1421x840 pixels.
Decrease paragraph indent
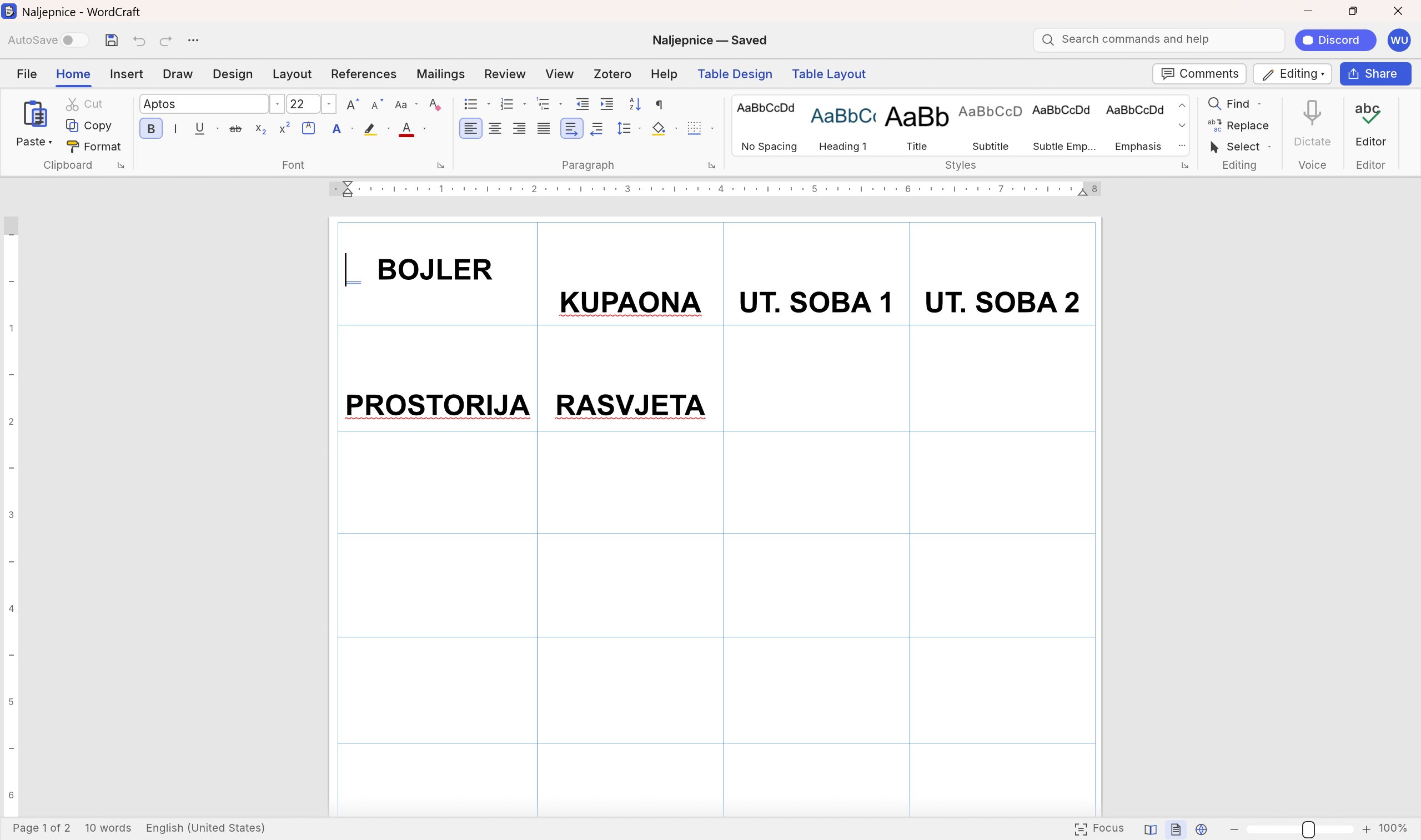583,104
